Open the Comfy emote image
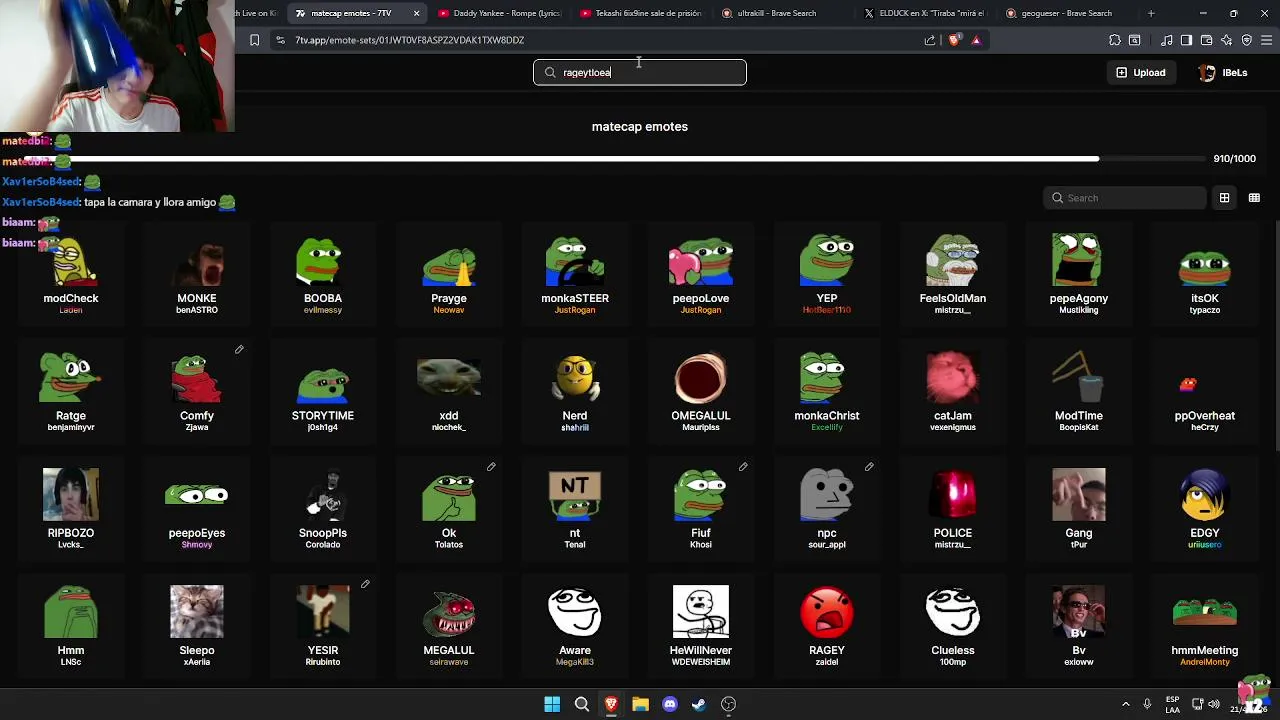 coord(197,379)
